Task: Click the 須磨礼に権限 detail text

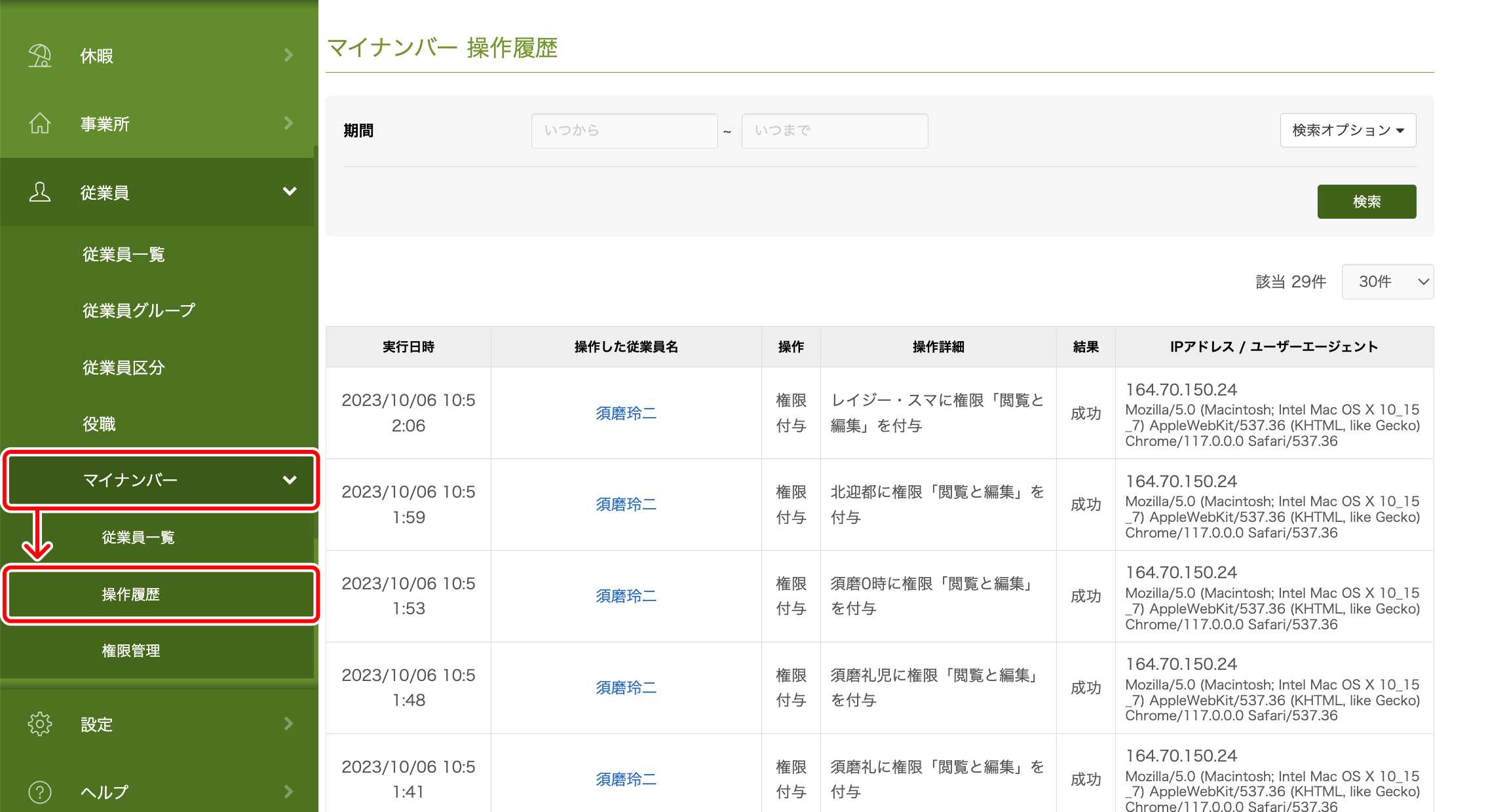Action: 938,779
